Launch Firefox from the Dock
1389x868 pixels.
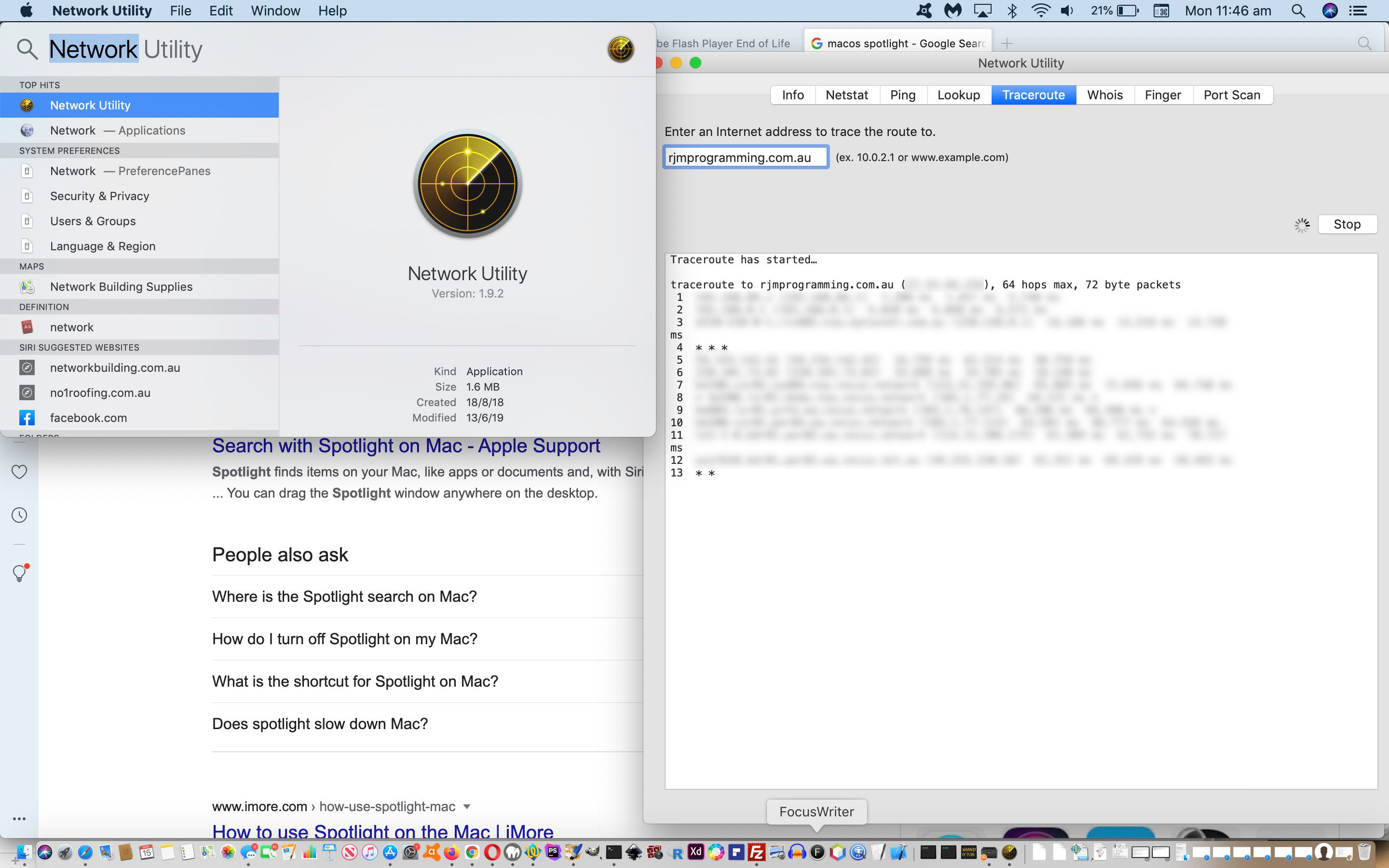(451, 852)
